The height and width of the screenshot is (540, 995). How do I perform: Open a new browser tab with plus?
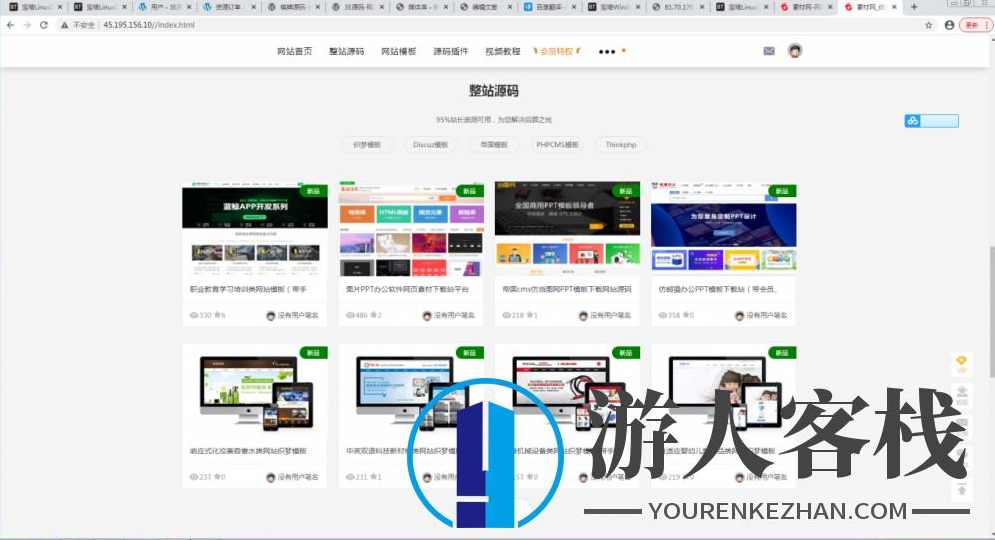(x=914, y=7)
